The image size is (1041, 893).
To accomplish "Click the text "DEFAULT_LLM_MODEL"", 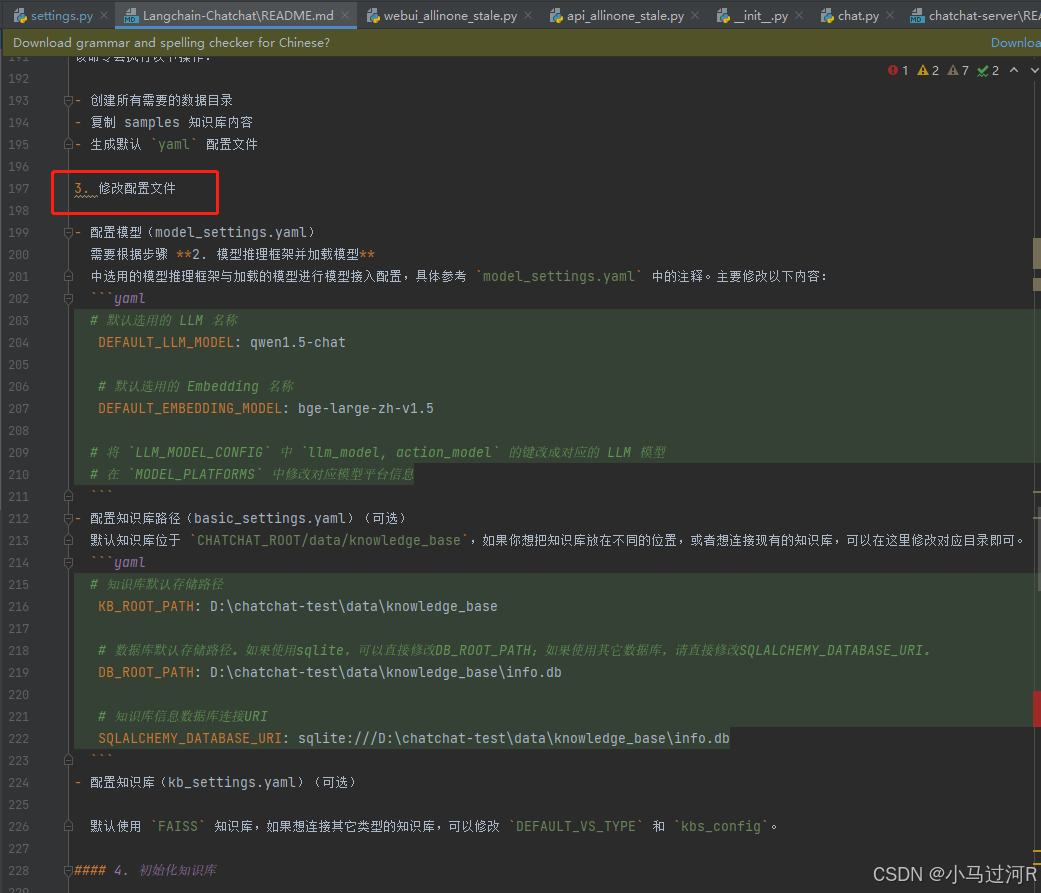I will (166, 343).
